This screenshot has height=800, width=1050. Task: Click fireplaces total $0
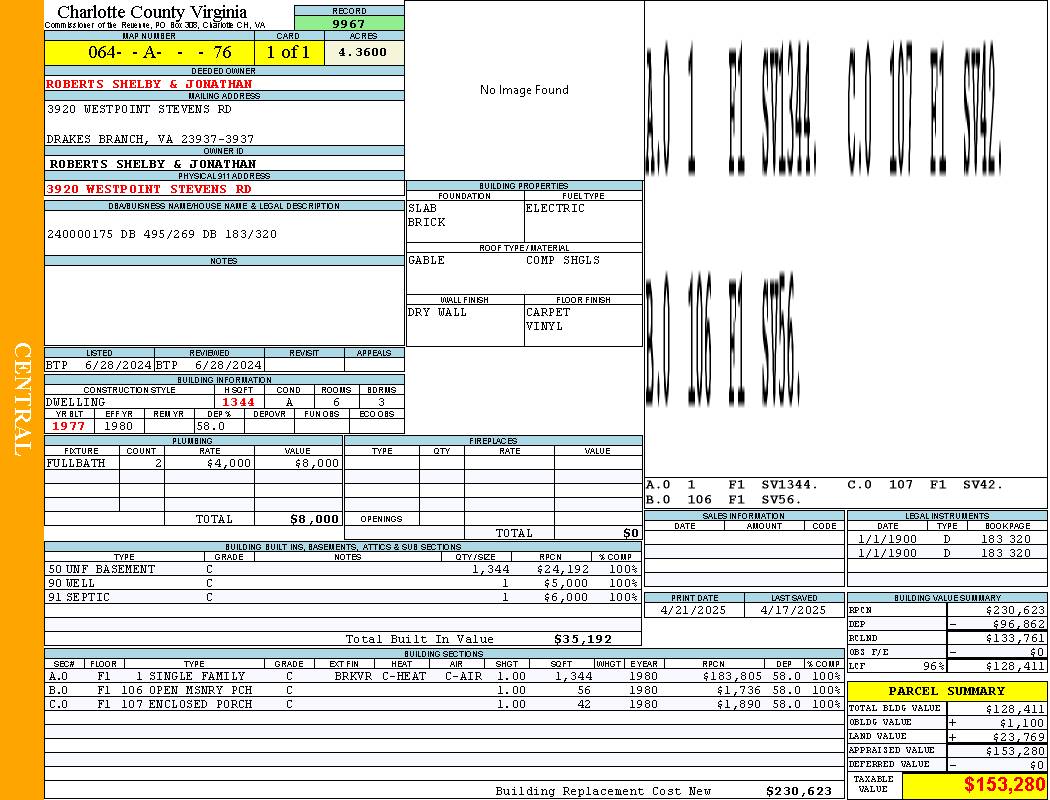(x=631, y=534)
